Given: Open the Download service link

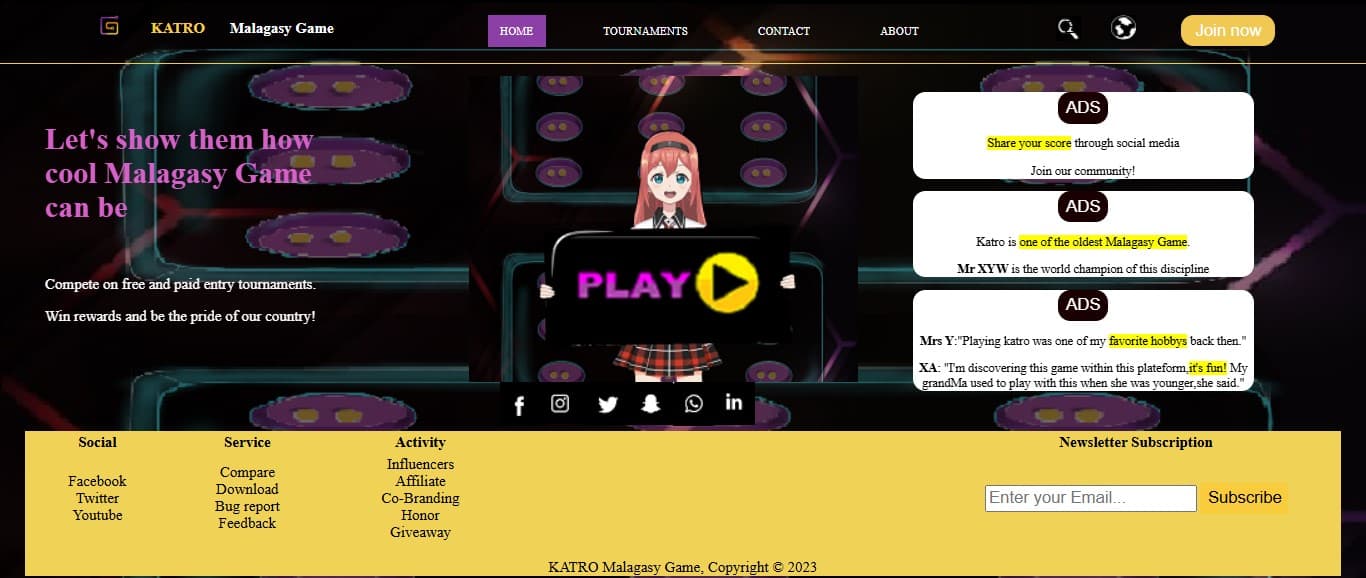Looking at the screenshot, I should 247,489.
